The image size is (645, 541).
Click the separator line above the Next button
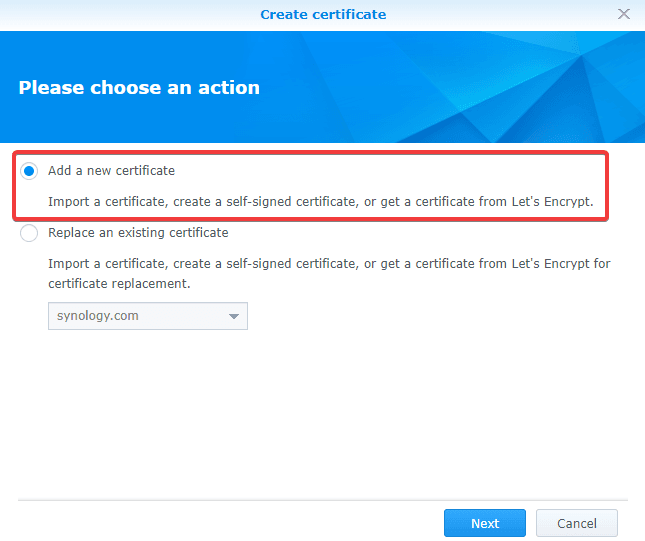322,499
